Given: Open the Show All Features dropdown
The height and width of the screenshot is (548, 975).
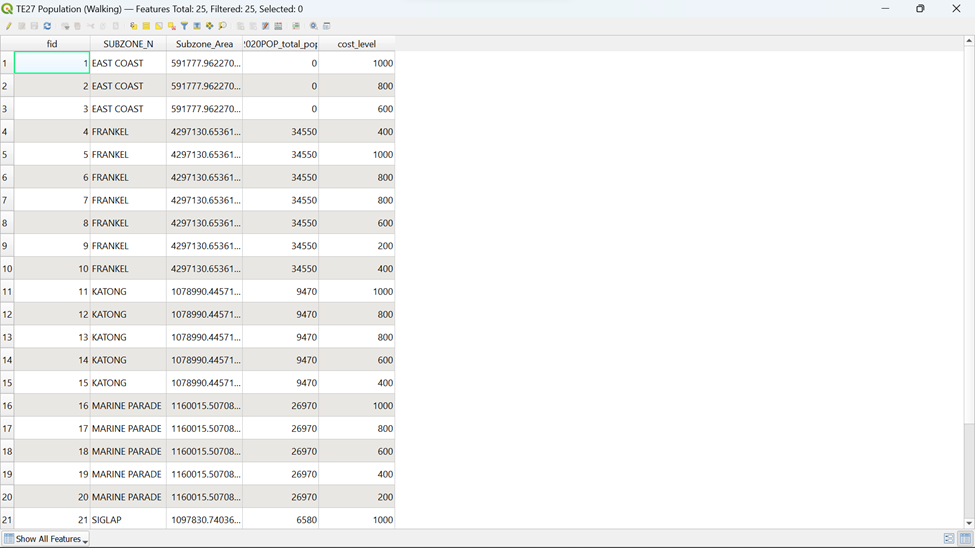Looking at the screenshot, I should (x=46, y=539).
